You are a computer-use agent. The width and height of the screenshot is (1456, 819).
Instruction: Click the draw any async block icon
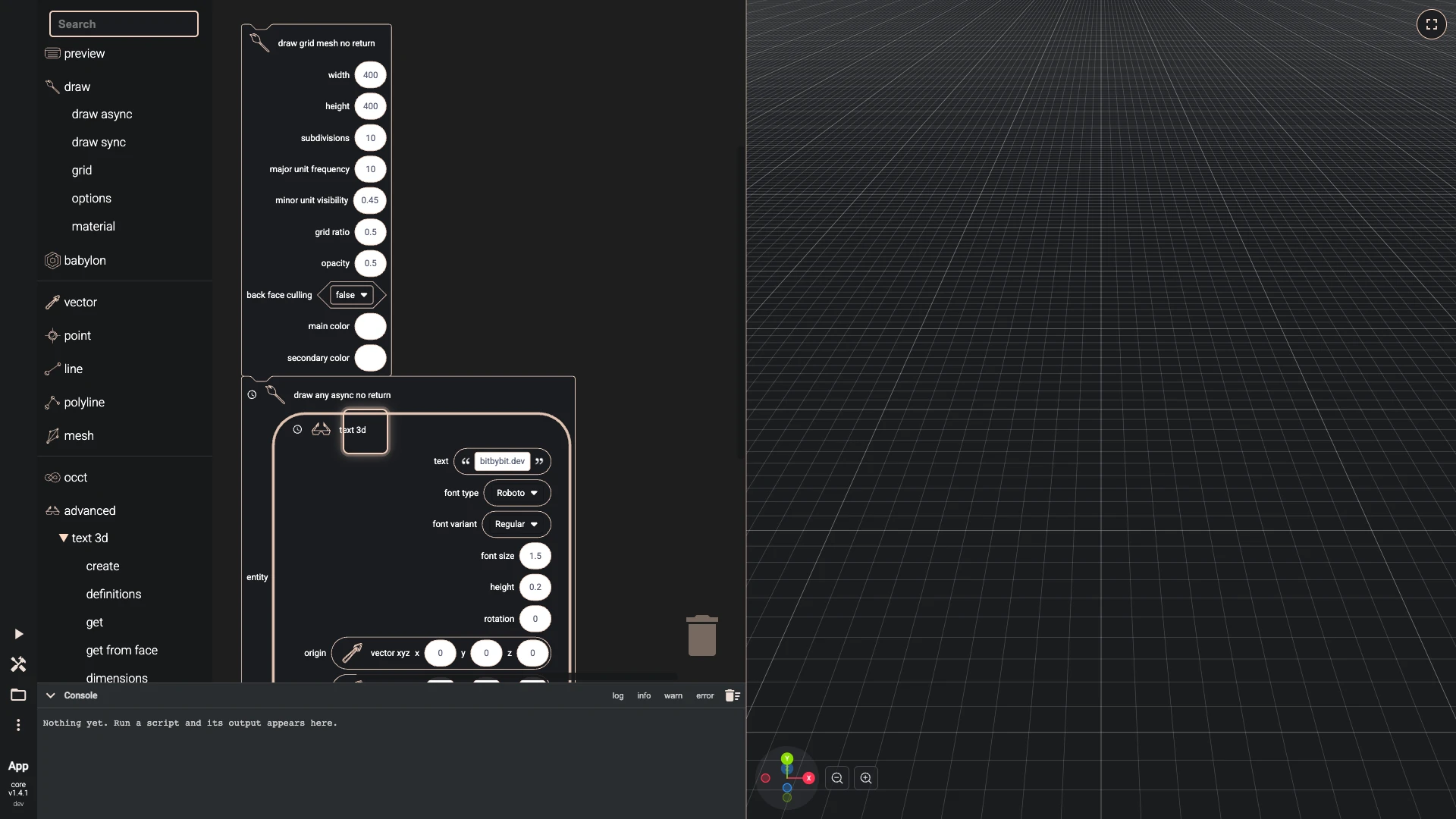[x=275, y=394]
